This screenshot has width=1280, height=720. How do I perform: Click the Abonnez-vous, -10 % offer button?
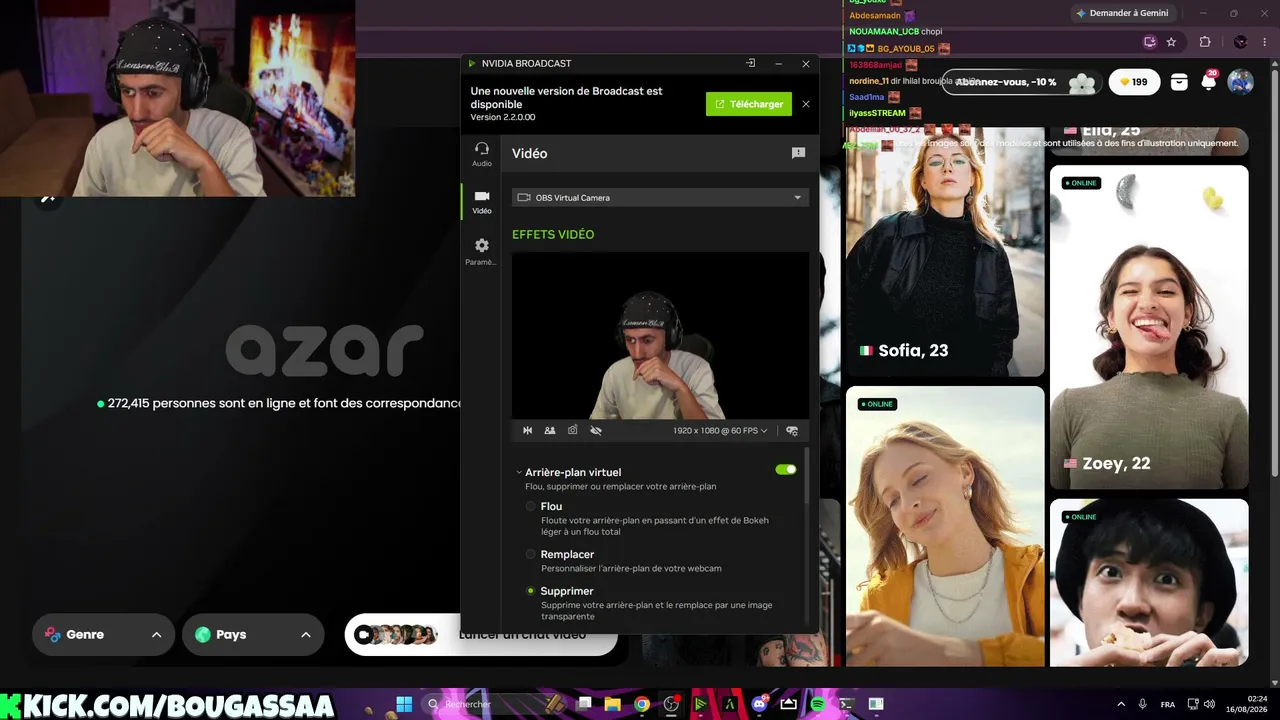[x=1020, y=82]
